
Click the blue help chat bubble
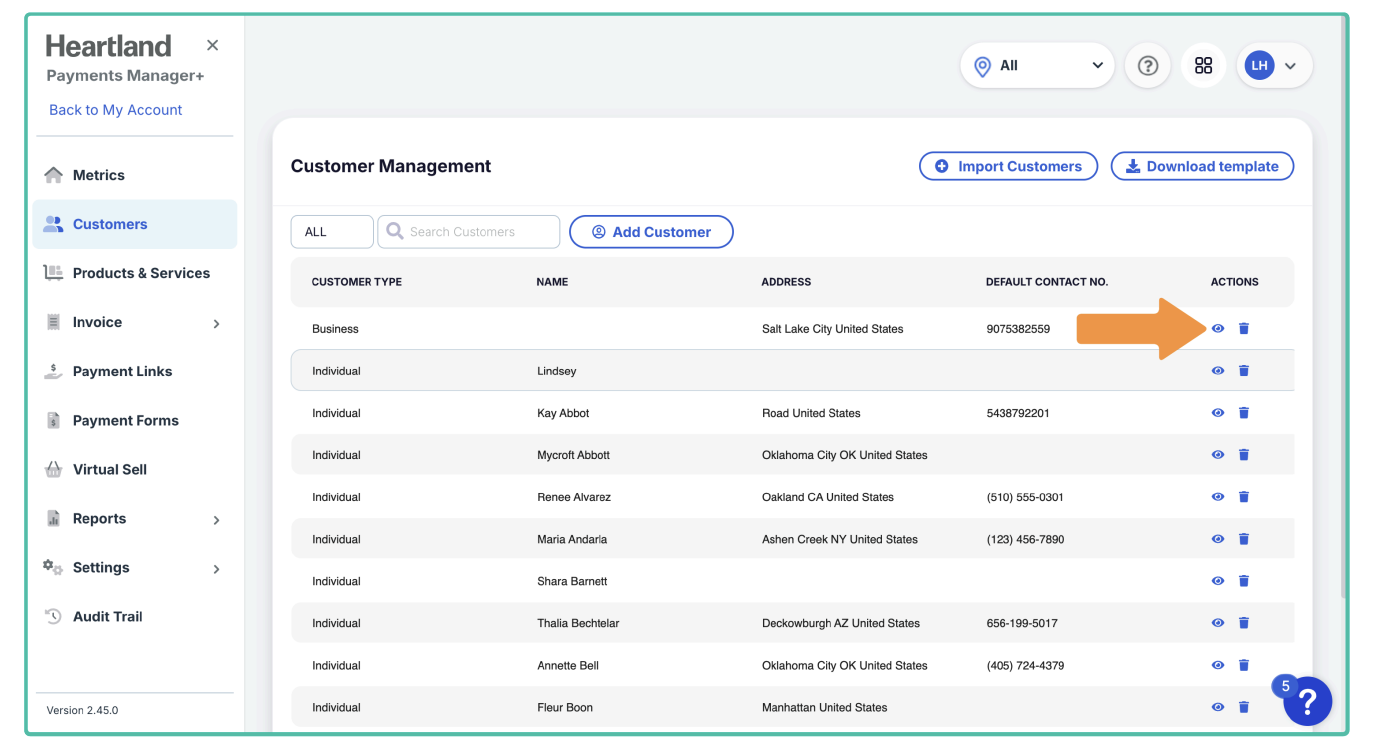coord(1308,701)
